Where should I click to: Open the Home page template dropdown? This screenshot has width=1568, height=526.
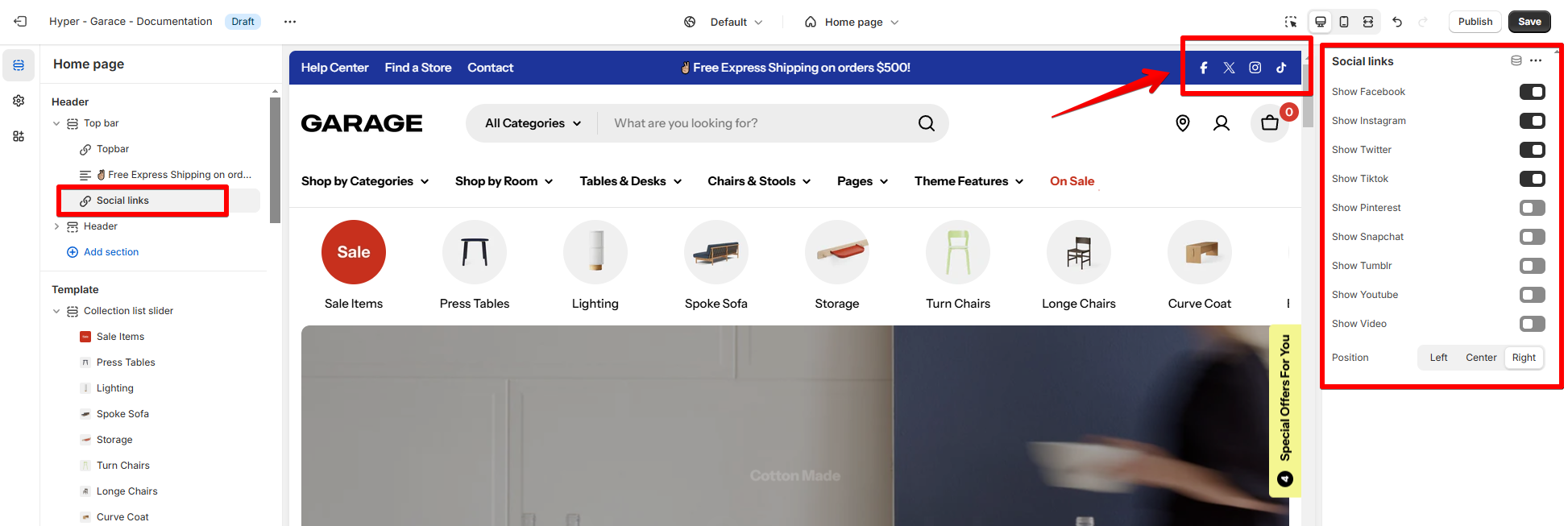[x=852, y=22]
